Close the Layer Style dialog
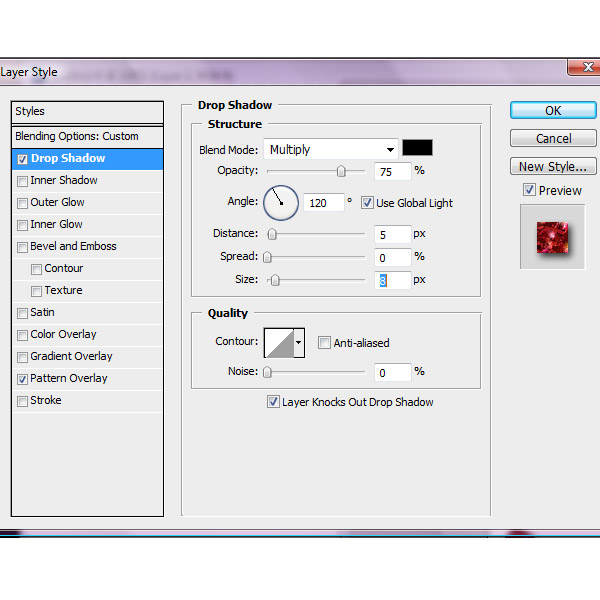The height and width of the screenshot is (600, 600). coord(585,67)
